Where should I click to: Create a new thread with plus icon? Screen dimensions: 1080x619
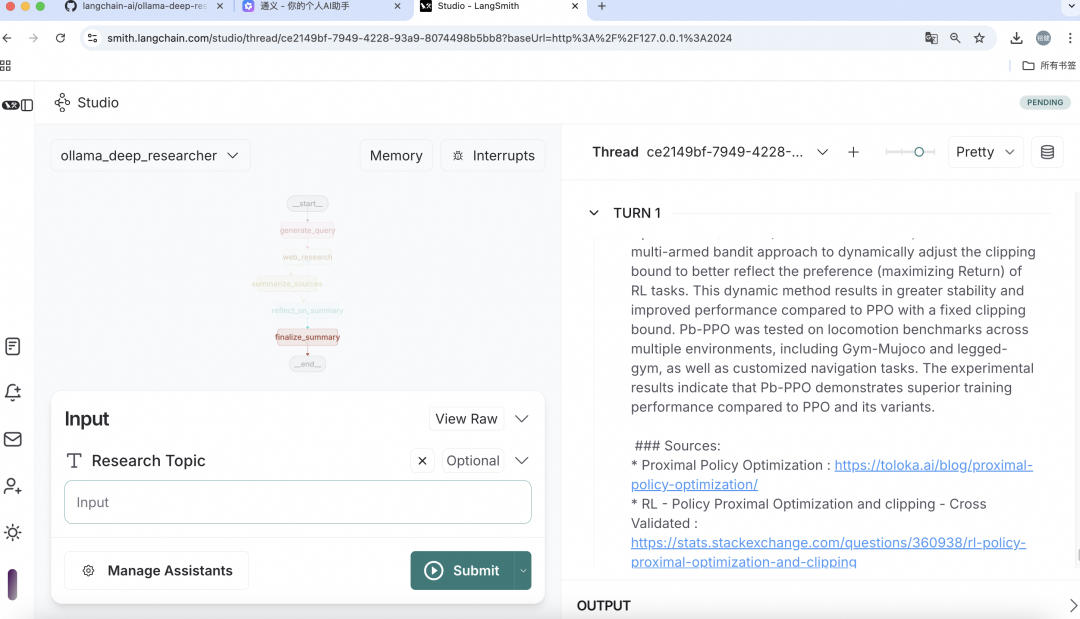pos(853,152)
